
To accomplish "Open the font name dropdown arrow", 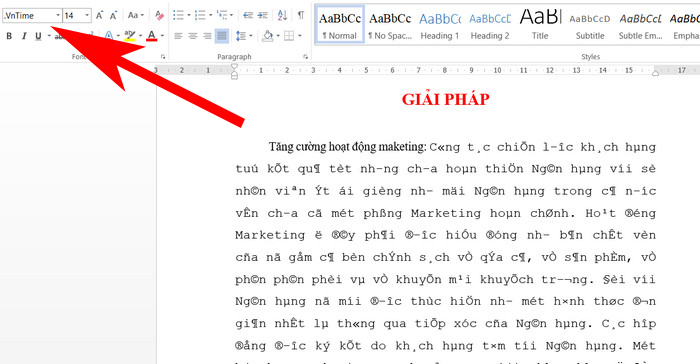I will 58,16.
